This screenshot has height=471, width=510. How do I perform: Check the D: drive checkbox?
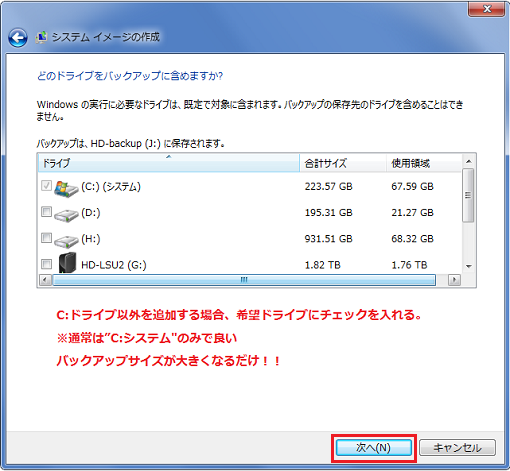(46, 212)
